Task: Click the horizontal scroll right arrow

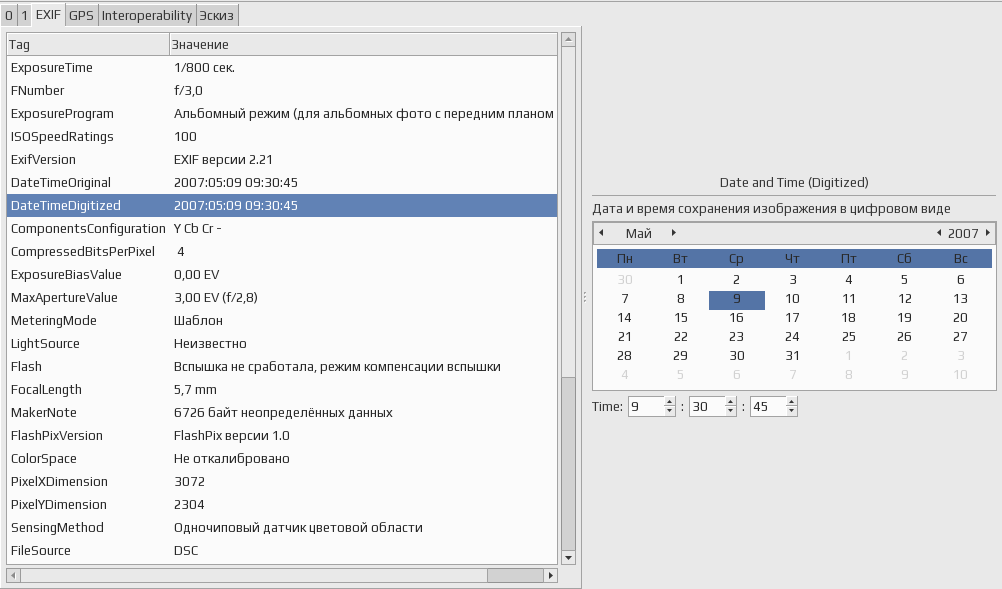Action: tap(551, 575)
